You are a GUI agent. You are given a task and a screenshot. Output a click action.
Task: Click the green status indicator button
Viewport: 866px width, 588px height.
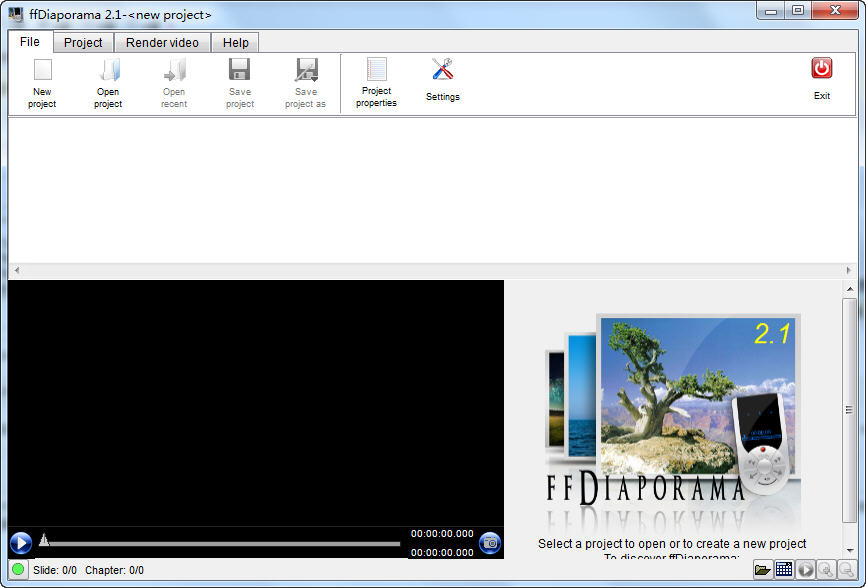click(18, 570)
